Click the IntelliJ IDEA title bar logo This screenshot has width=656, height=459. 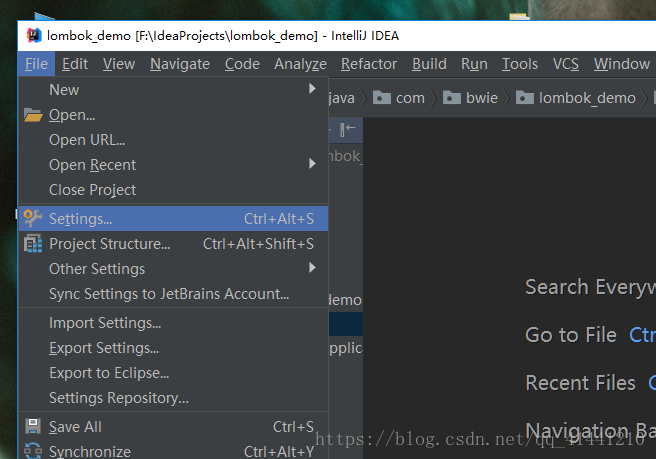tap(34, 36)
